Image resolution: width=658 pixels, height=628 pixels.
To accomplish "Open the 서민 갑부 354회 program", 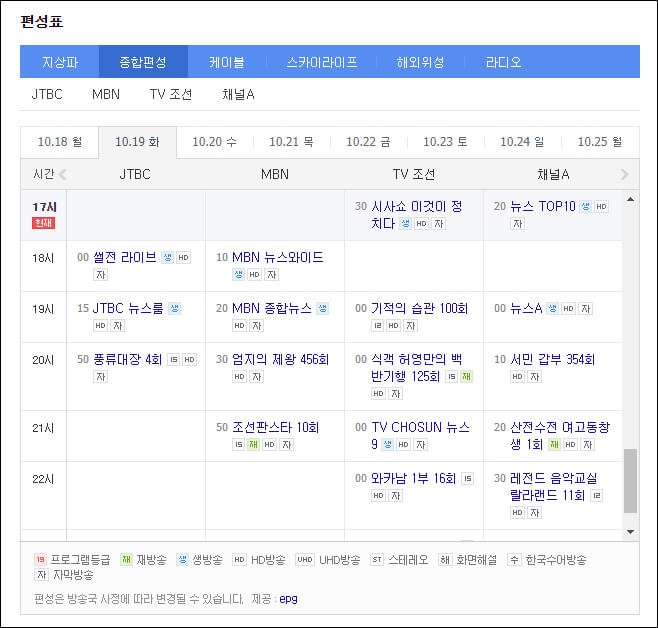I will (x=552, y=360).
